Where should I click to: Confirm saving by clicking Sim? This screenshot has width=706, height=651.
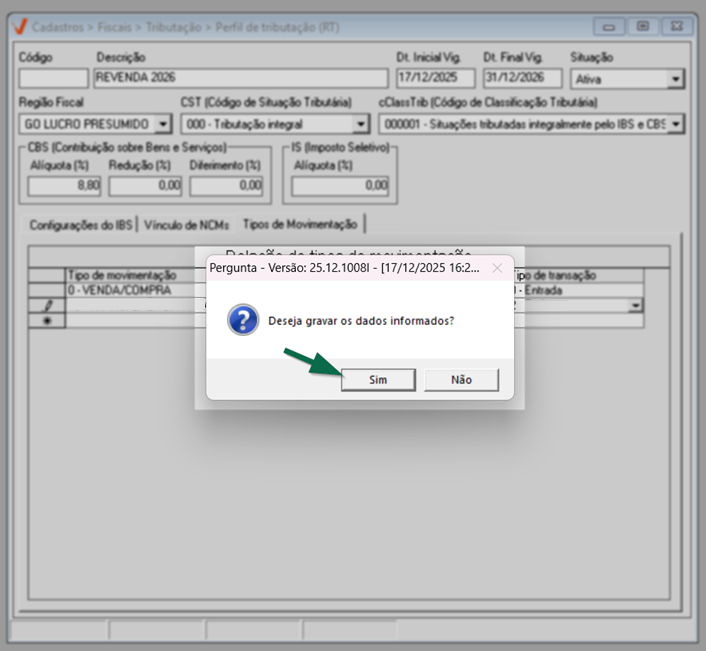pyautogui.click(x=378, y=380)
